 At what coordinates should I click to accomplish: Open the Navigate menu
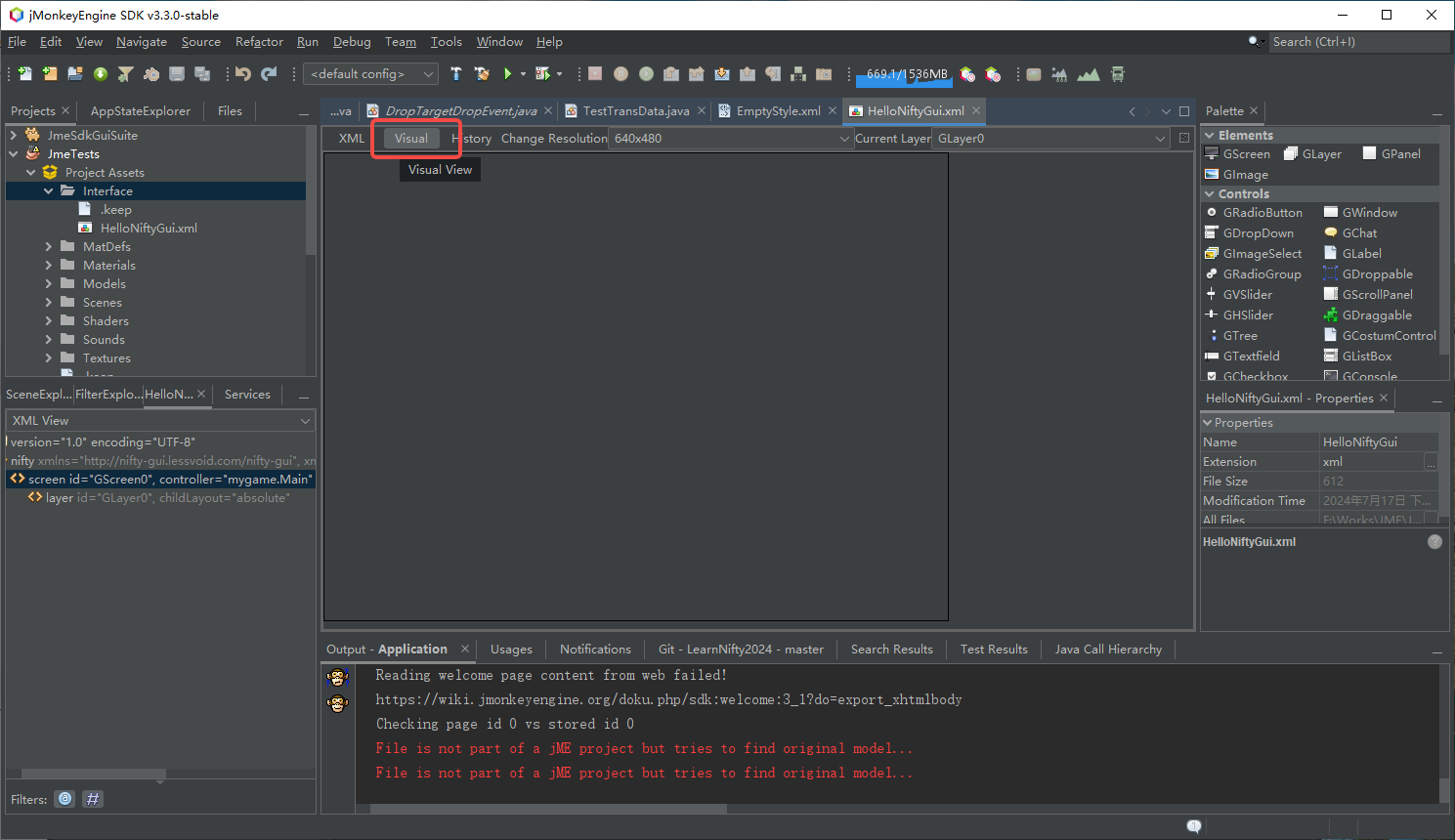142,42
